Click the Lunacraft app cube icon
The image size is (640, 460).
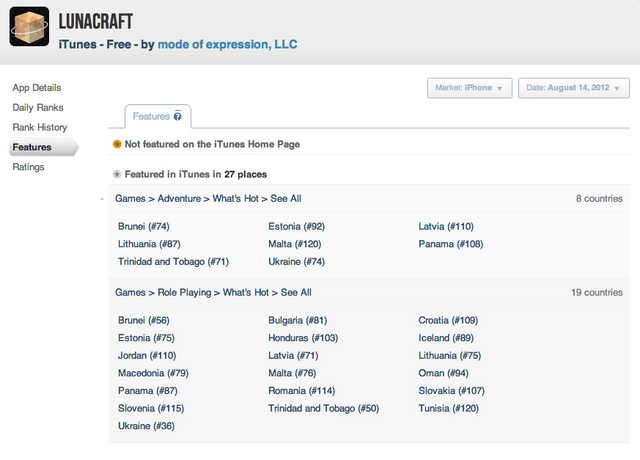29,26
